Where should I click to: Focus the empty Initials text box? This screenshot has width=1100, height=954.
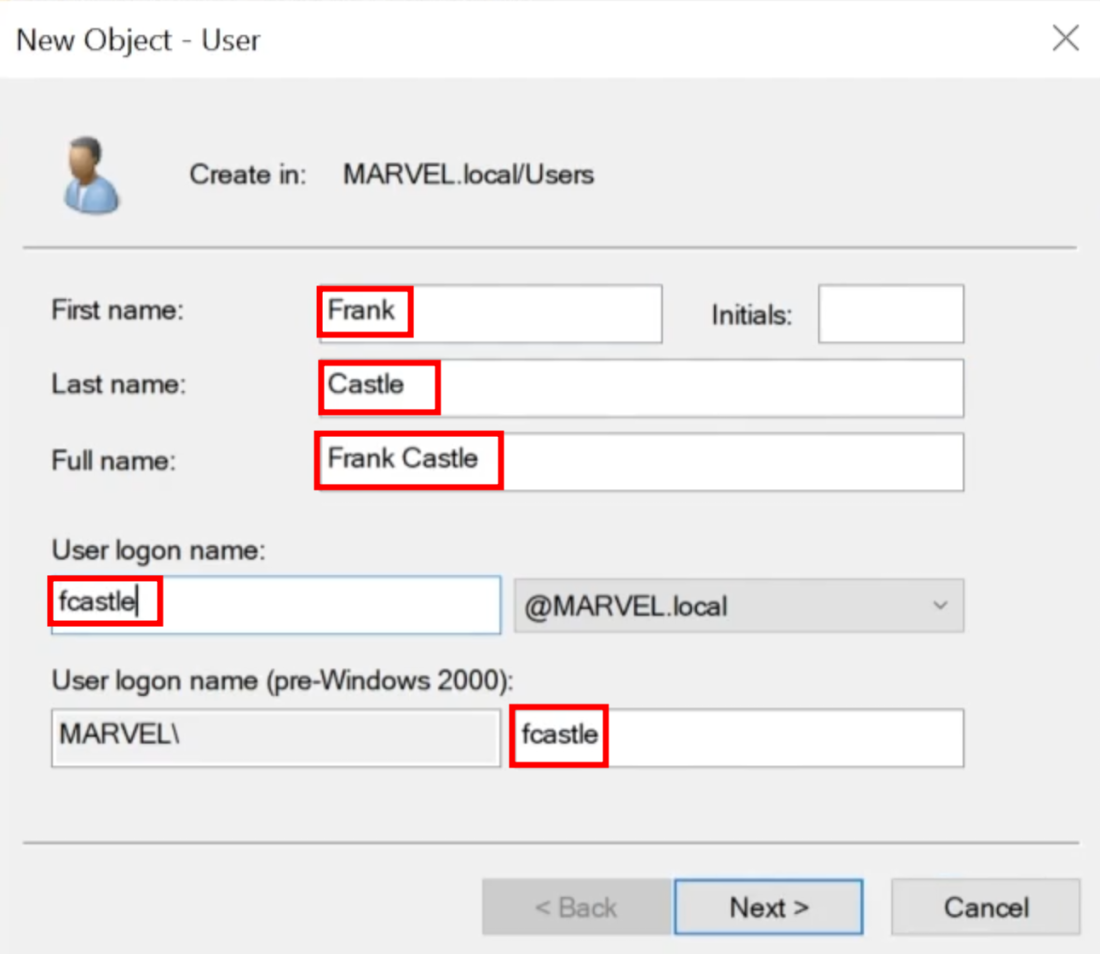890,314
